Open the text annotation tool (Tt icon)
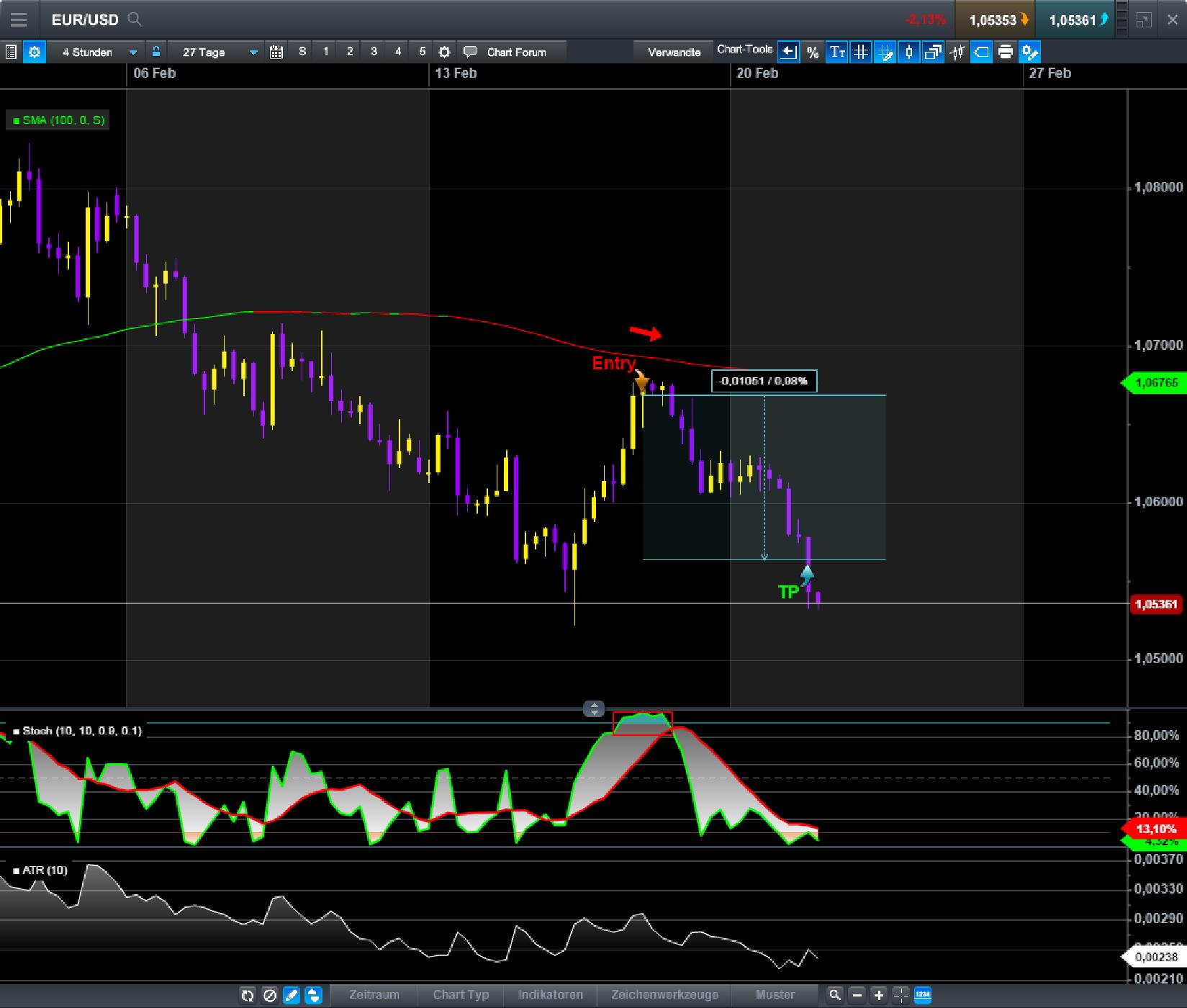Image resolution: width=1187 pixels, height=1008 pixels. click(x=837, y=51)
